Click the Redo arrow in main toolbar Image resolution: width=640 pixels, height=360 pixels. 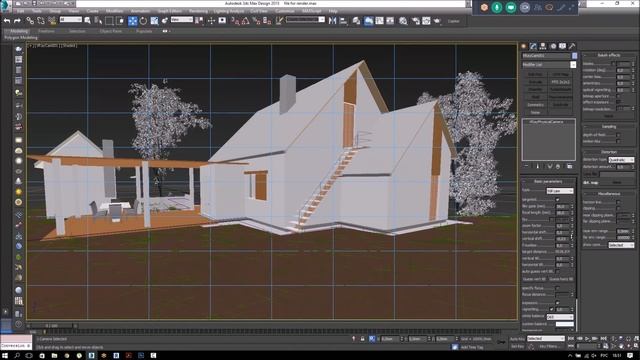click(17, 20)
